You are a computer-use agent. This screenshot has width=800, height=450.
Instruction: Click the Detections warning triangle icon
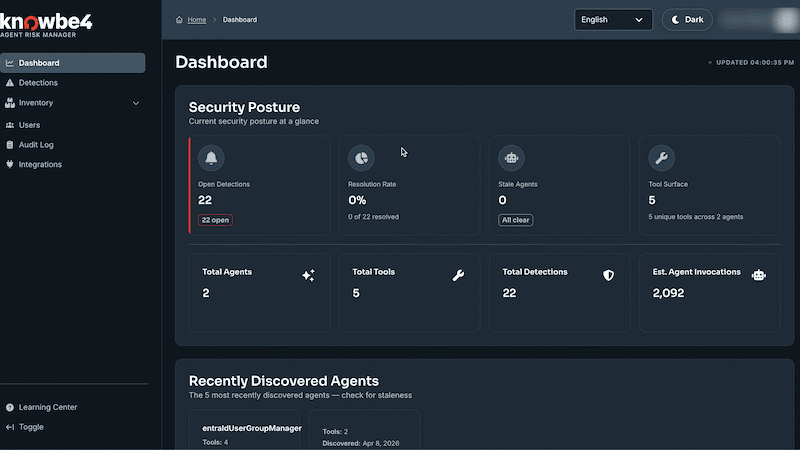coord(10,83)
